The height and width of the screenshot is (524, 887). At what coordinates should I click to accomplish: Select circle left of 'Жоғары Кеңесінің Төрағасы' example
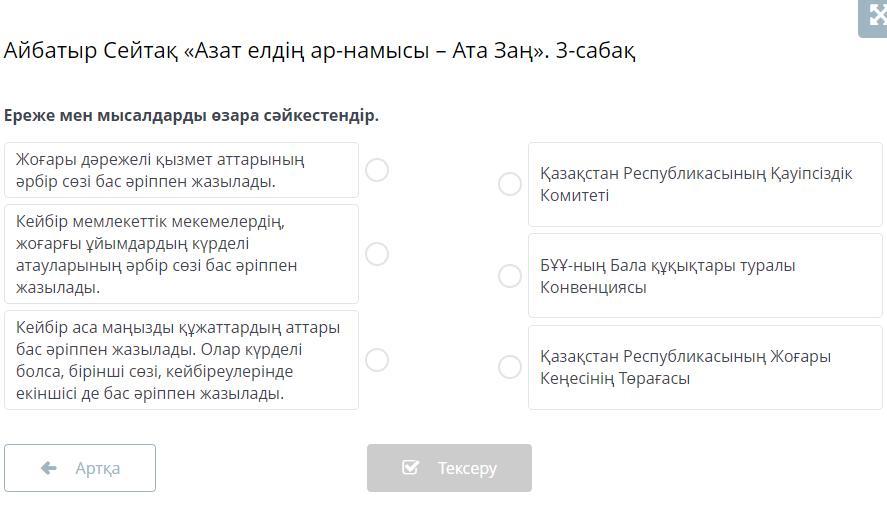point(510,367)
